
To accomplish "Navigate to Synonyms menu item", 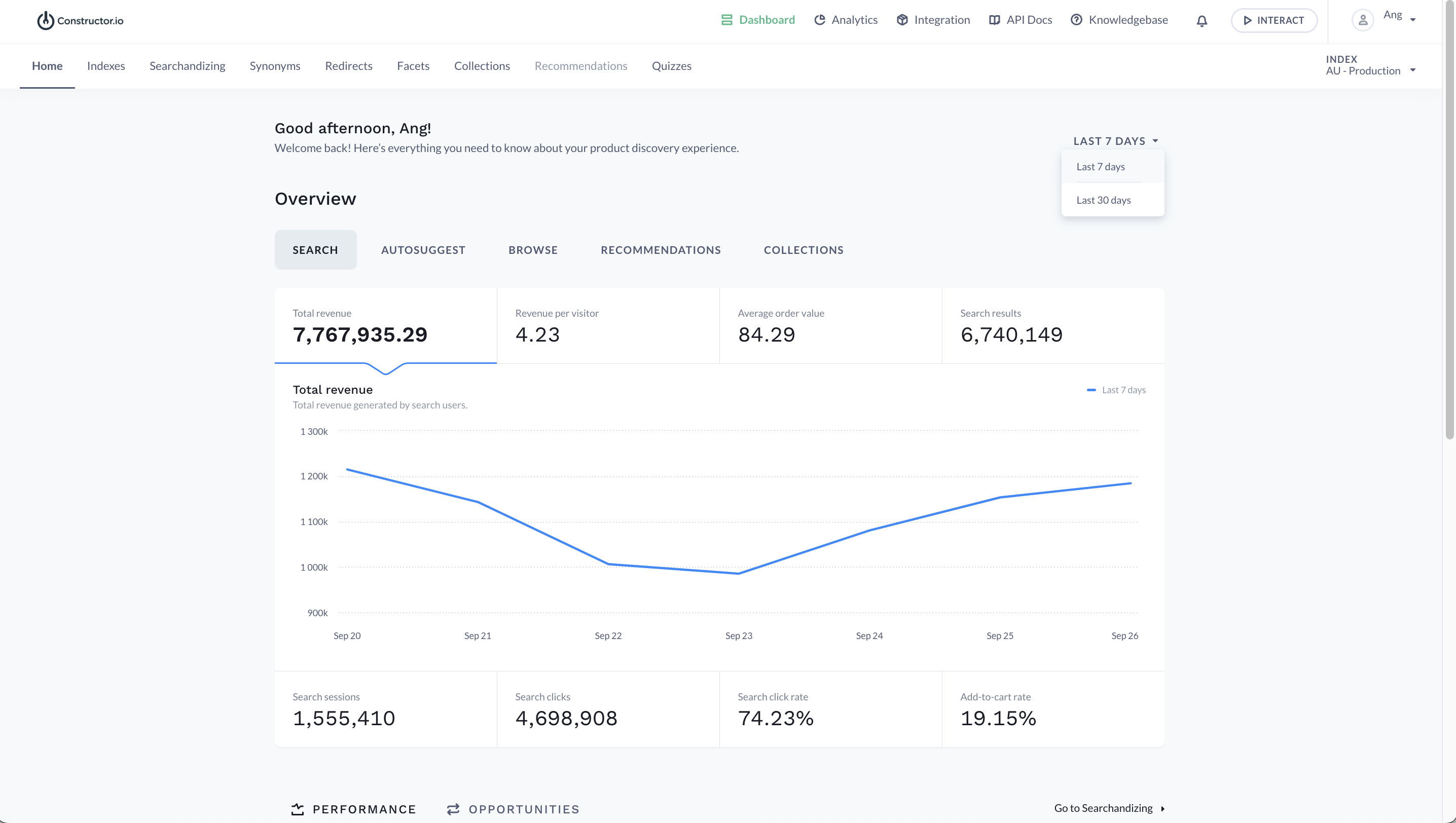I will [x=275, y=65].
